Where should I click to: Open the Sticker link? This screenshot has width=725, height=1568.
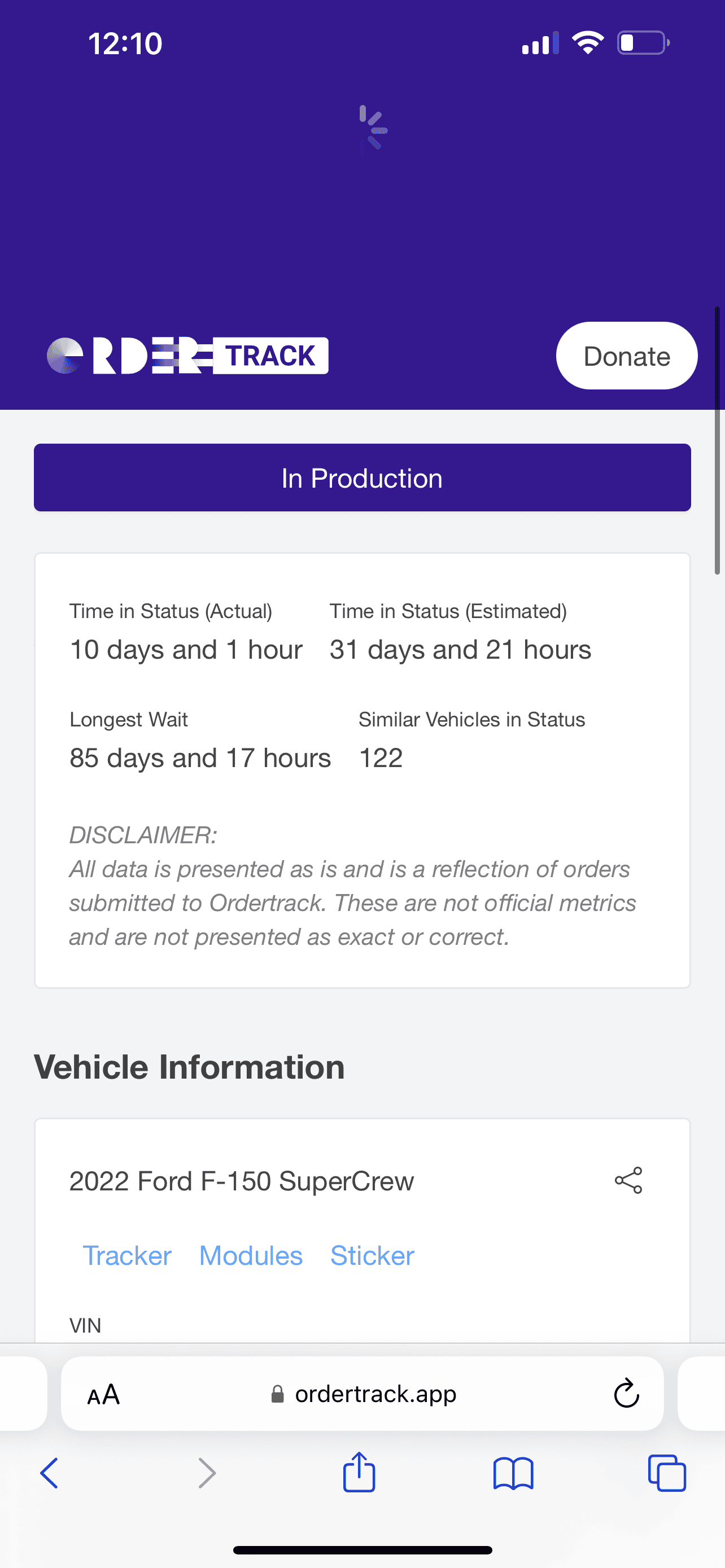[x=372, y=1256]
